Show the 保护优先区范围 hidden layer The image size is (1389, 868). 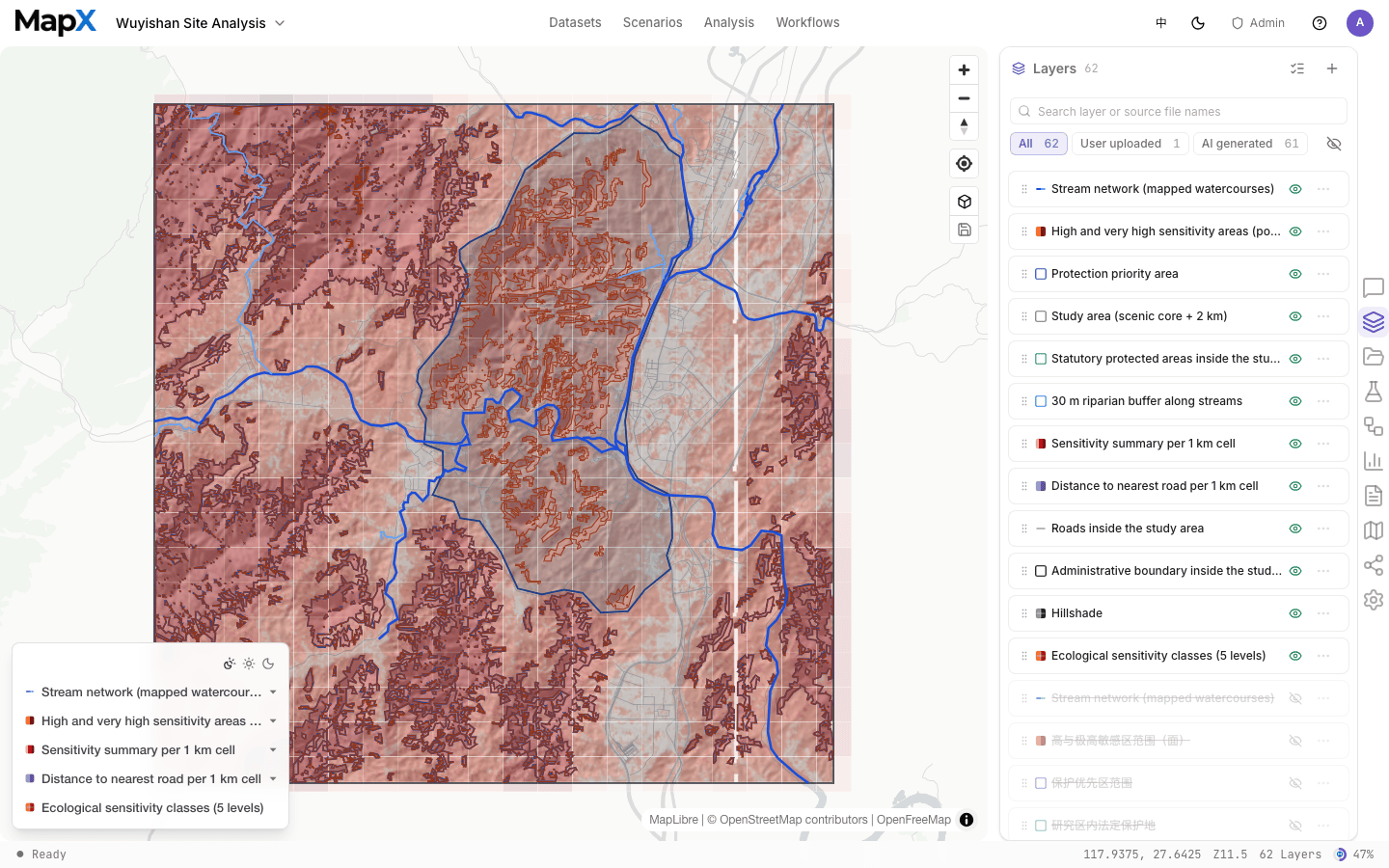point(1295,783)
